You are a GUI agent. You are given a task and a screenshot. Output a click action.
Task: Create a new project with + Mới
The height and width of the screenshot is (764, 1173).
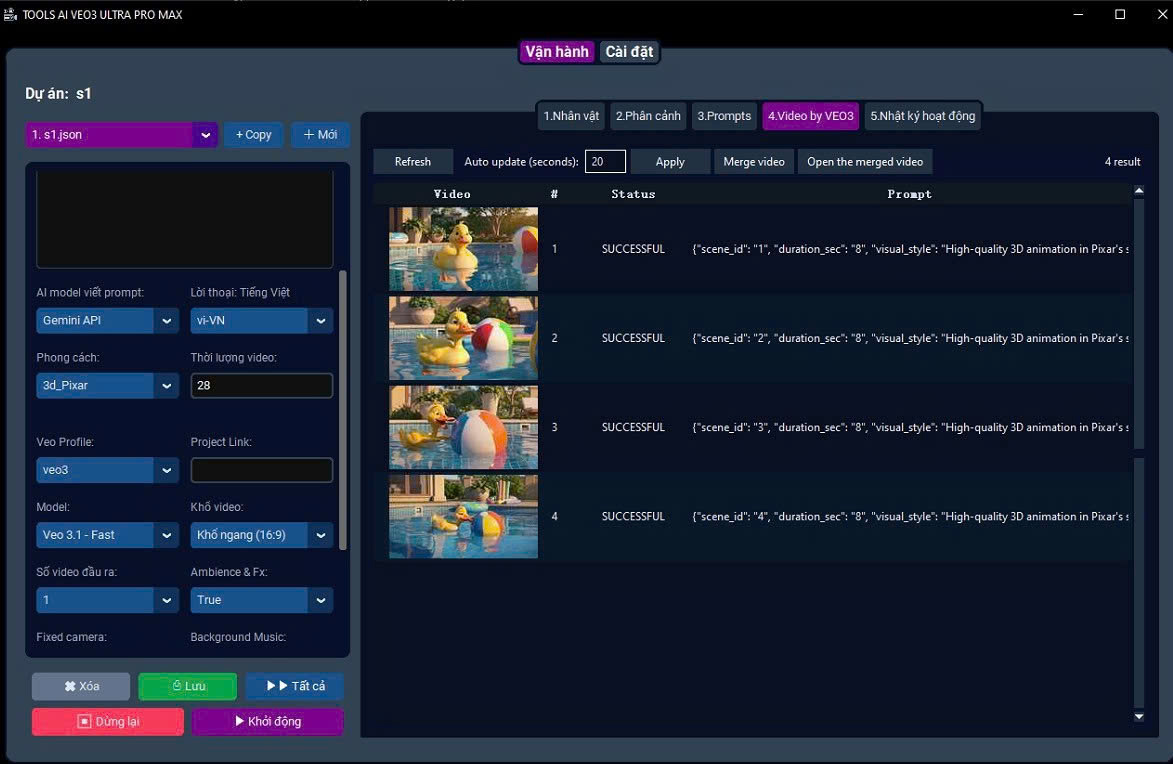(x=320, y=135)
